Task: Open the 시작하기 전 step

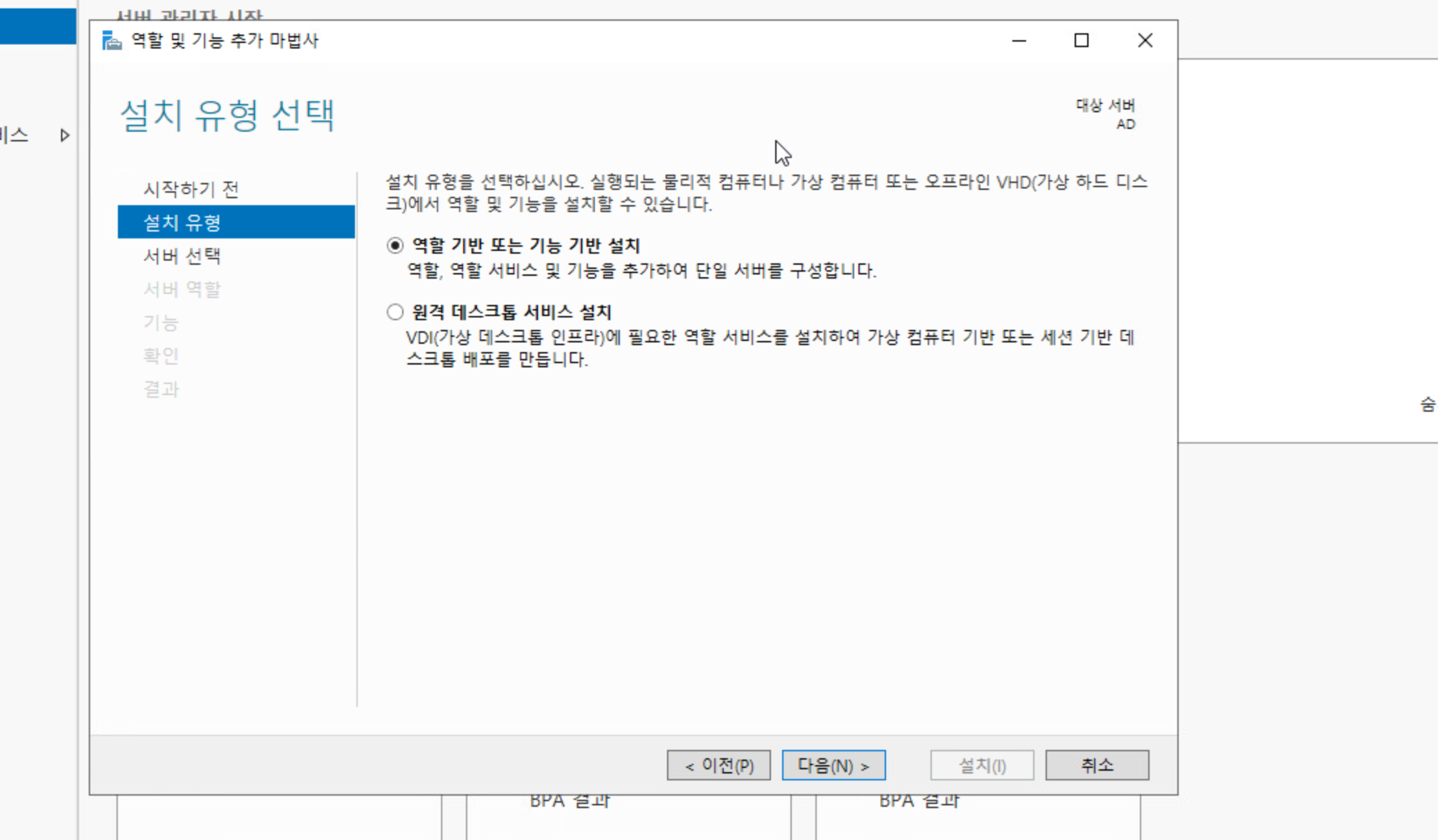Action: pyautogui.click(x=191, y=189)
